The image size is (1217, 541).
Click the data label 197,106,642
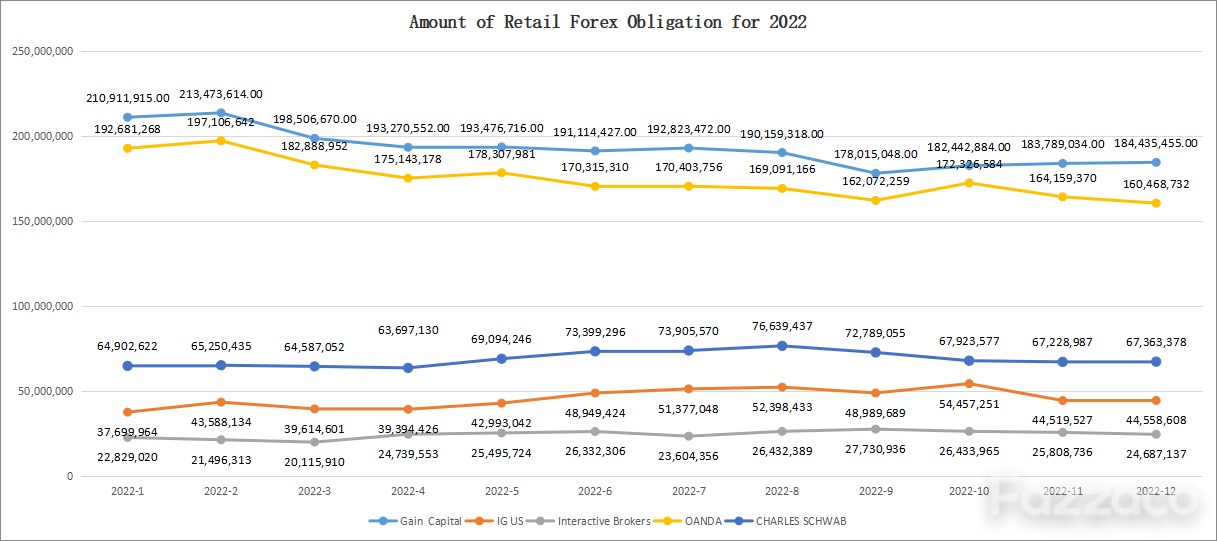pyautogui.click(x=221, y=122)
